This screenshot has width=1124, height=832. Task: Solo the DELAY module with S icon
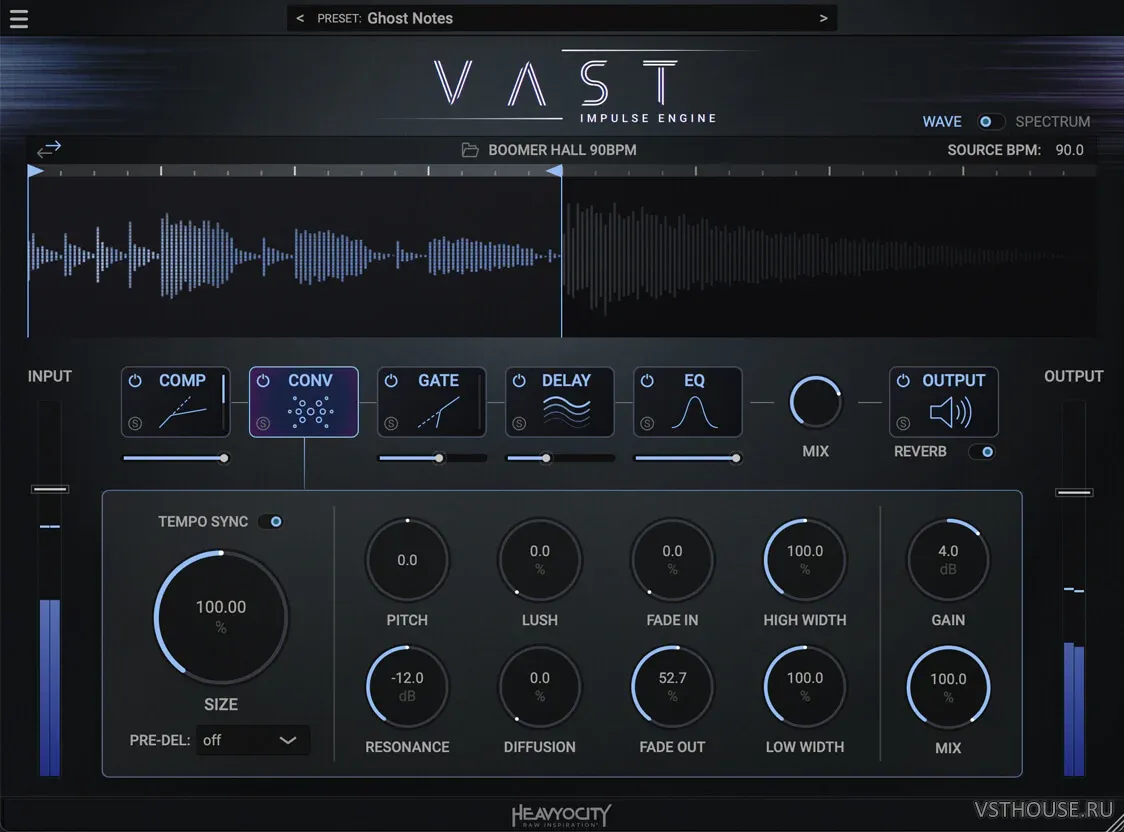click(519, 423)
